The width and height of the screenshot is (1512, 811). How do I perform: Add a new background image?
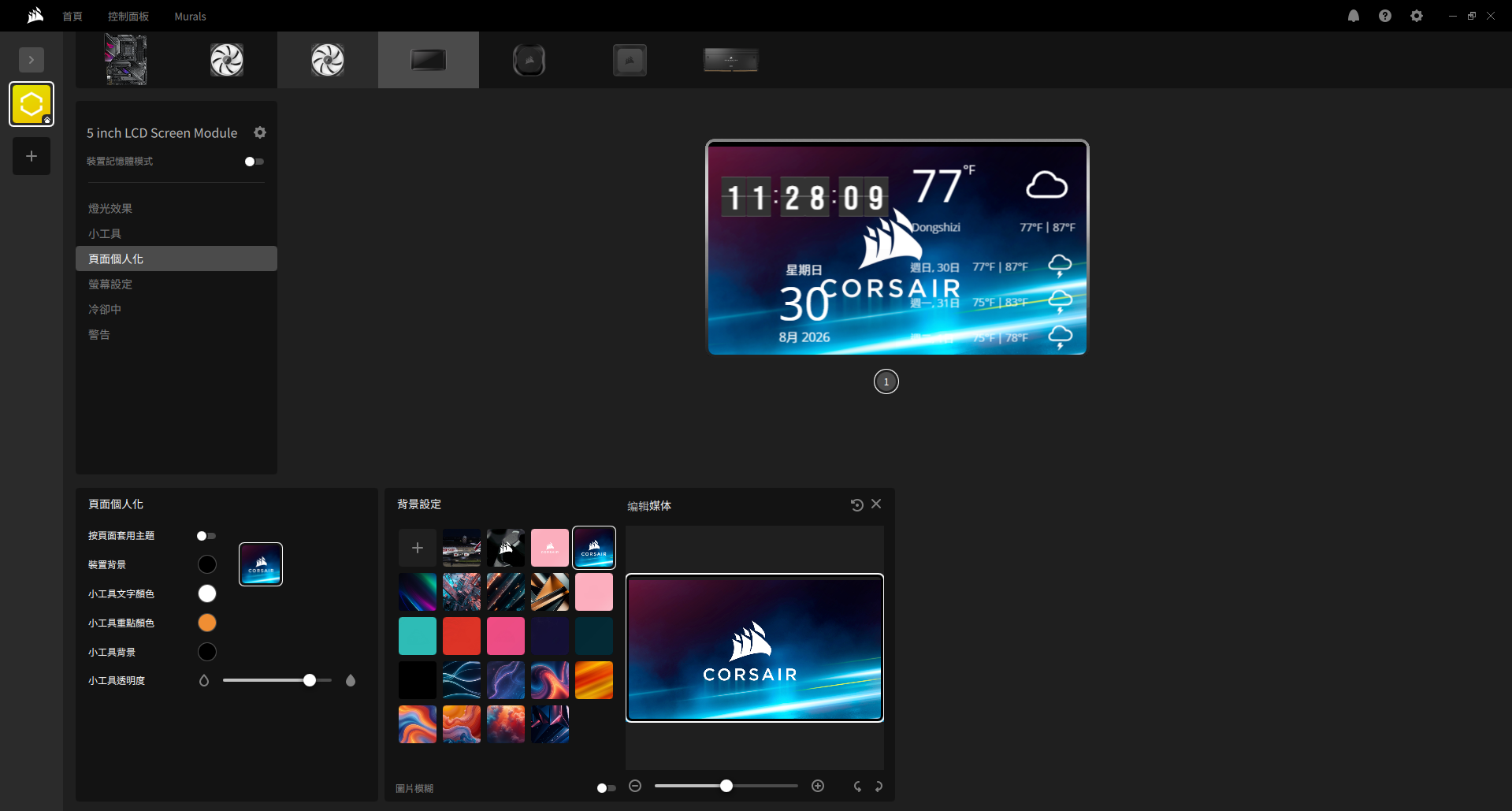(x=418, y=548)
